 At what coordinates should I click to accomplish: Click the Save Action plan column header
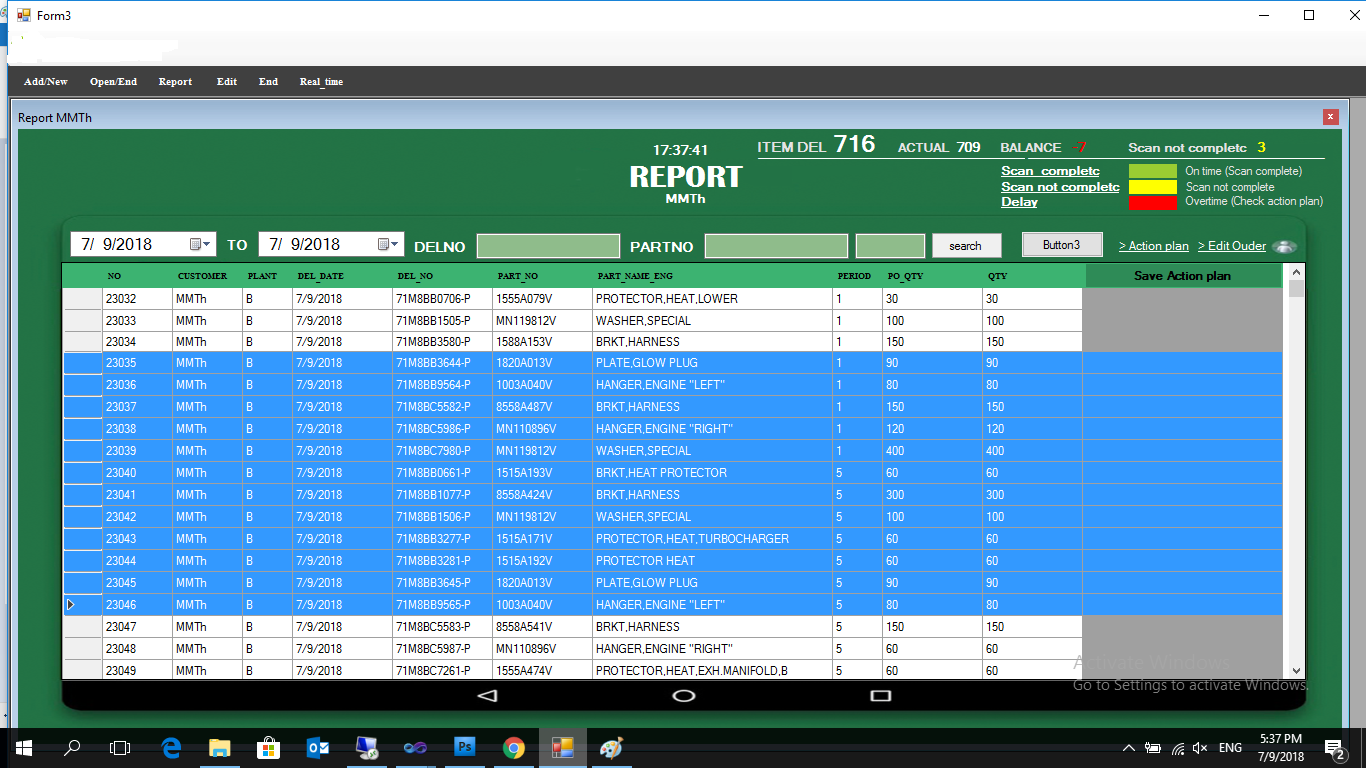(x=1183, y=276)
